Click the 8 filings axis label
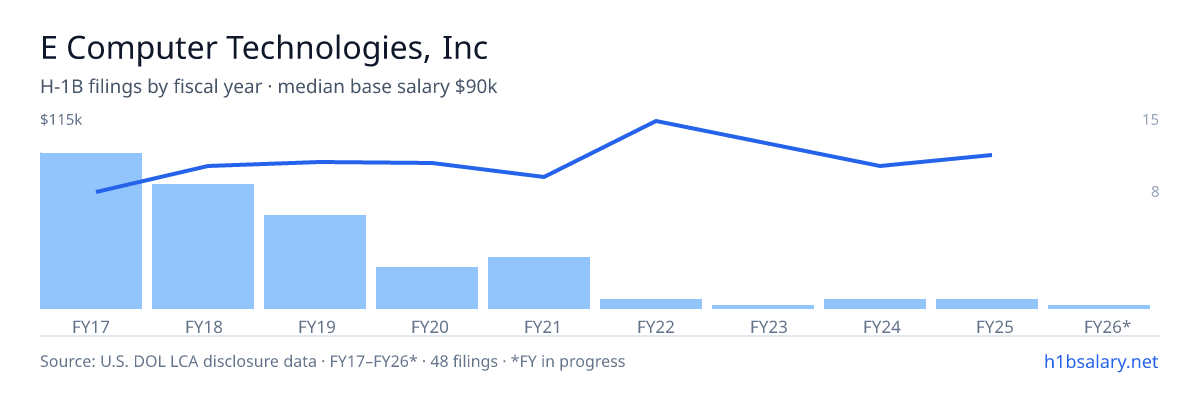Viewport: 1200px width, 400px height. [1154, 192]
